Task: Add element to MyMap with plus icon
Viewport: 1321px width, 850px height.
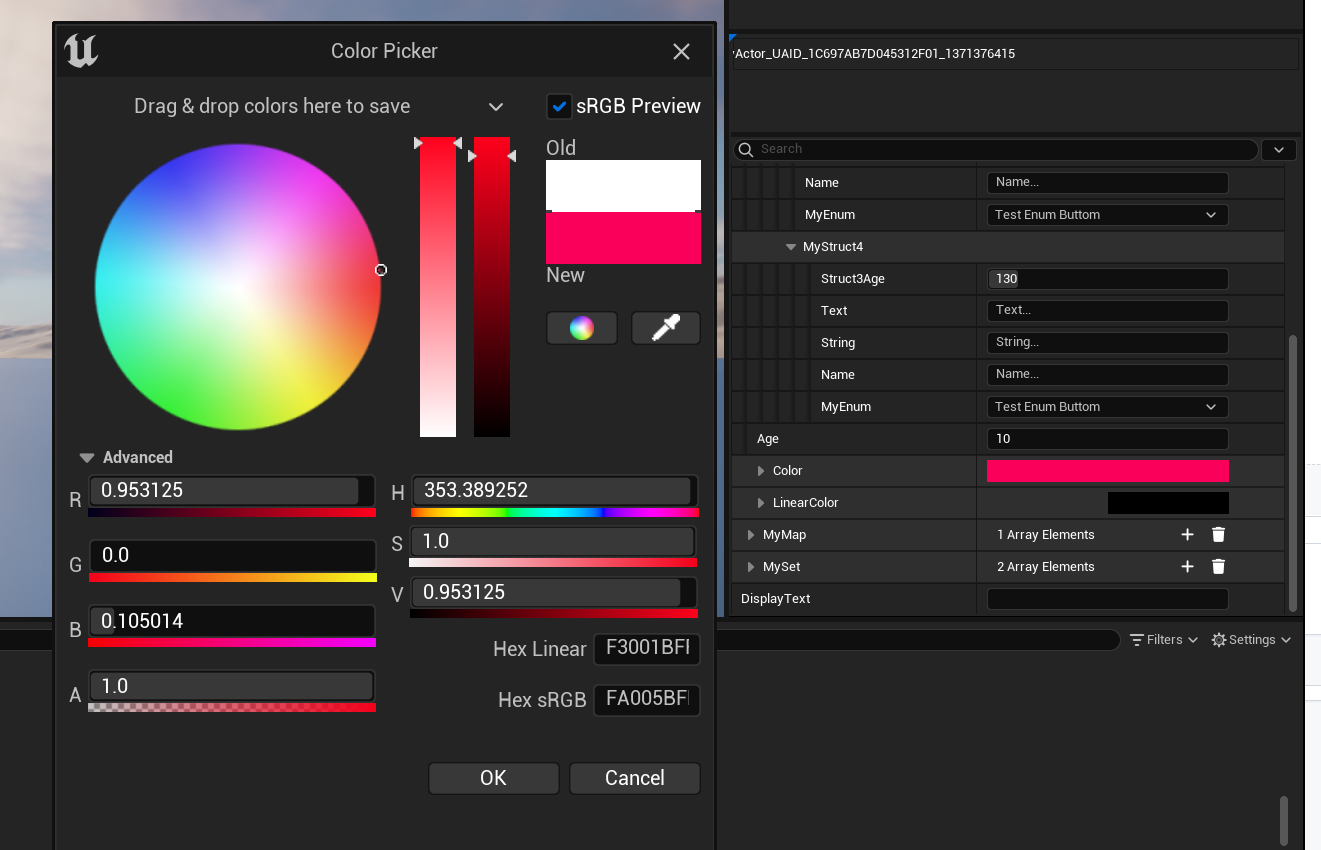Action: [x=1187, y=535]
